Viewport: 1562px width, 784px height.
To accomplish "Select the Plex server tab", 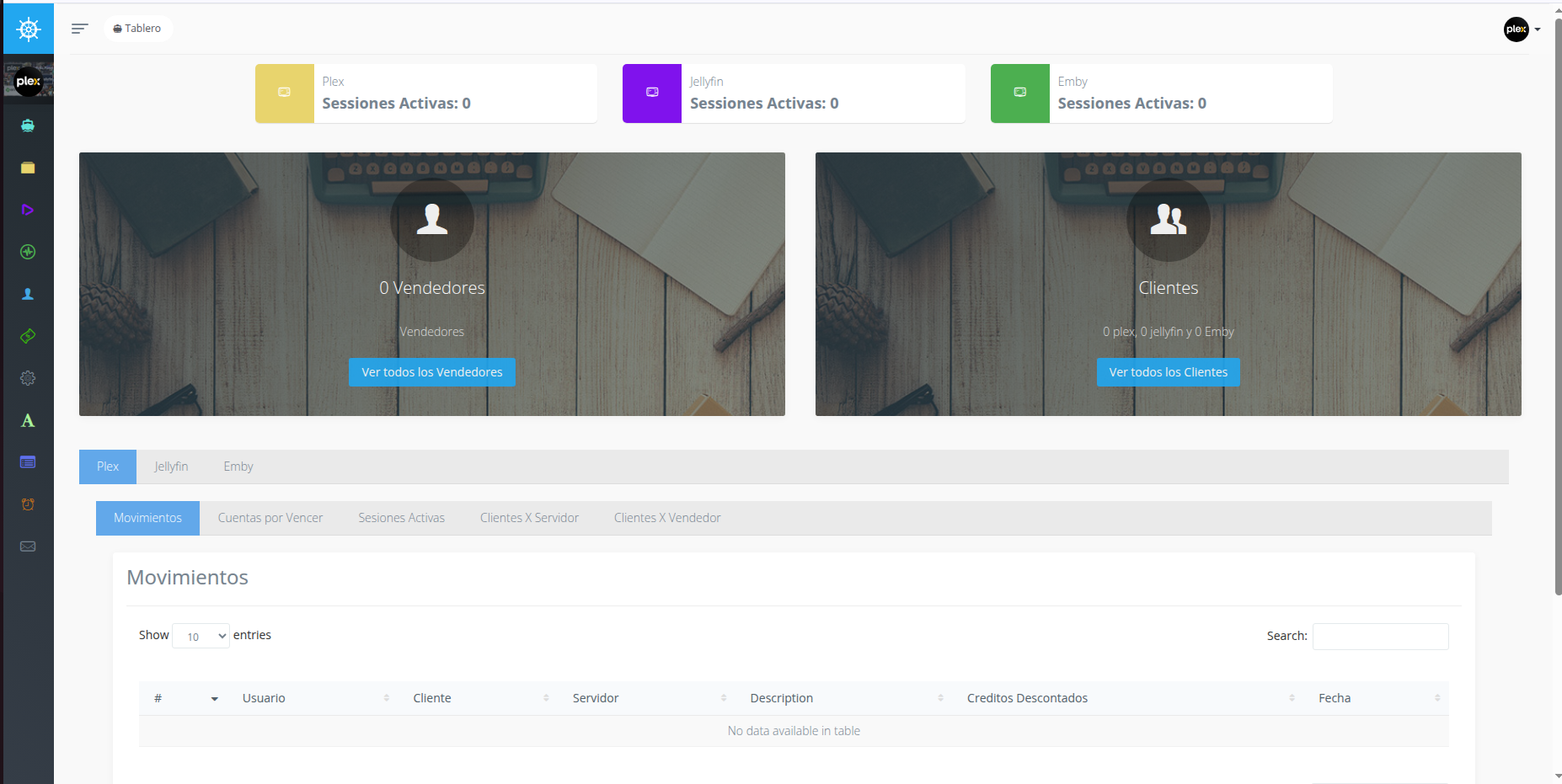I will [x=108, y=467].
